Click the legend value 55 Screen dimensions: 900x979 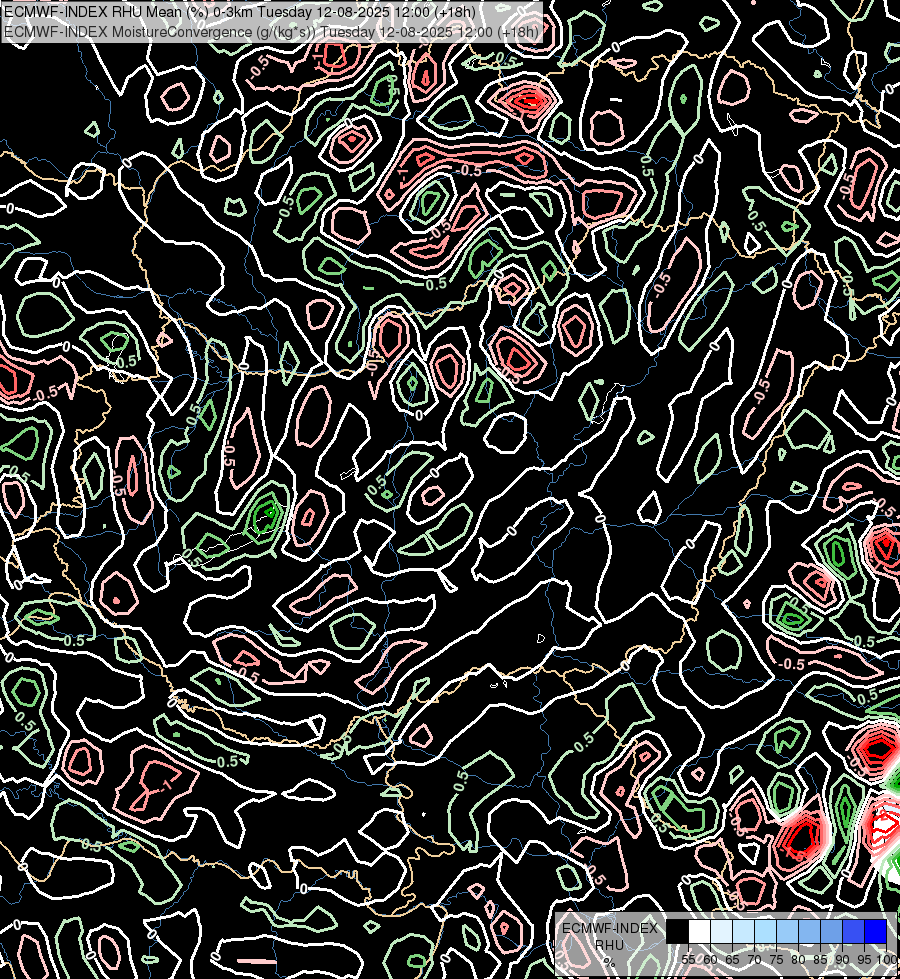[x=688, y=960]
